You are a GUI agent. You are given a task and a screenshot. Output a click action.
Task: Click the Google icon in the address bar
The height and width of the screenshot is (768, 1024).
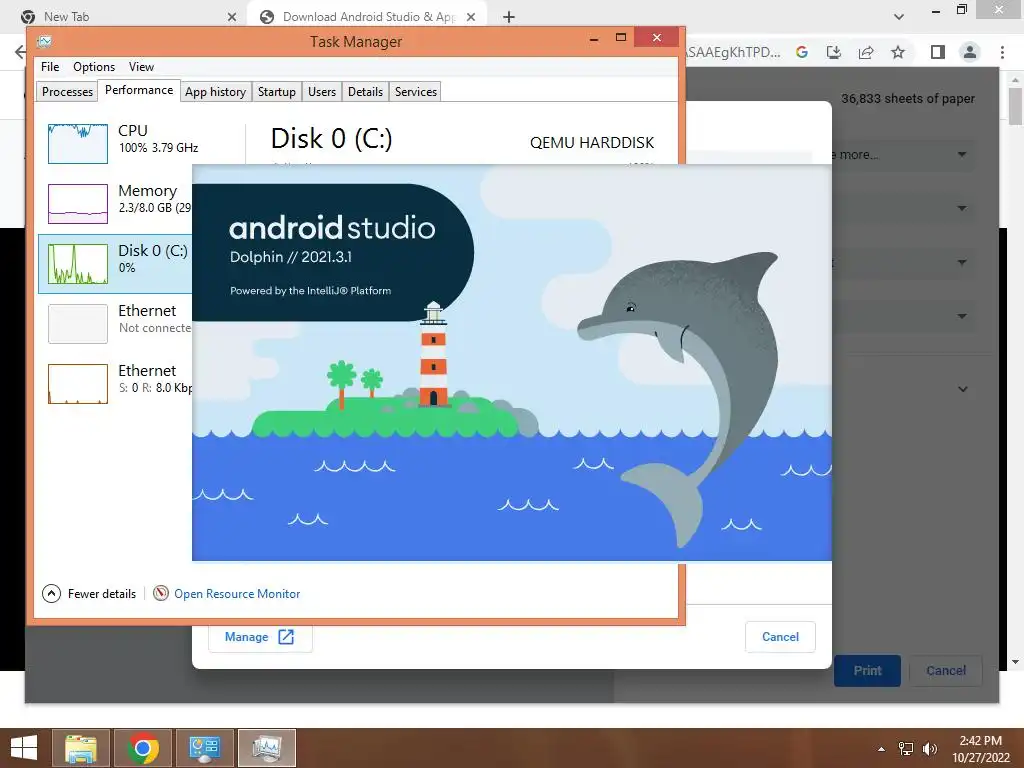[x=802, y=52]
